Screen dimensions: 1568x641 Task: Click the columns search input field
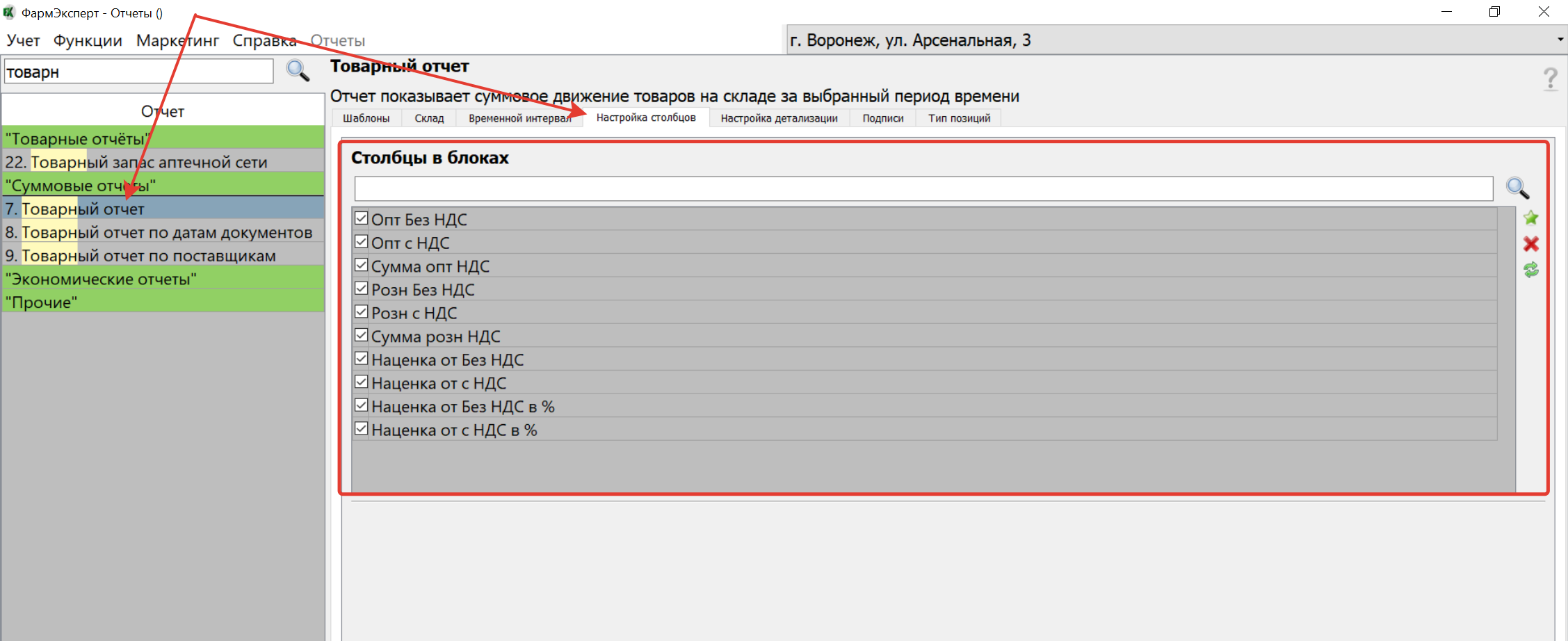click(923, 188)
